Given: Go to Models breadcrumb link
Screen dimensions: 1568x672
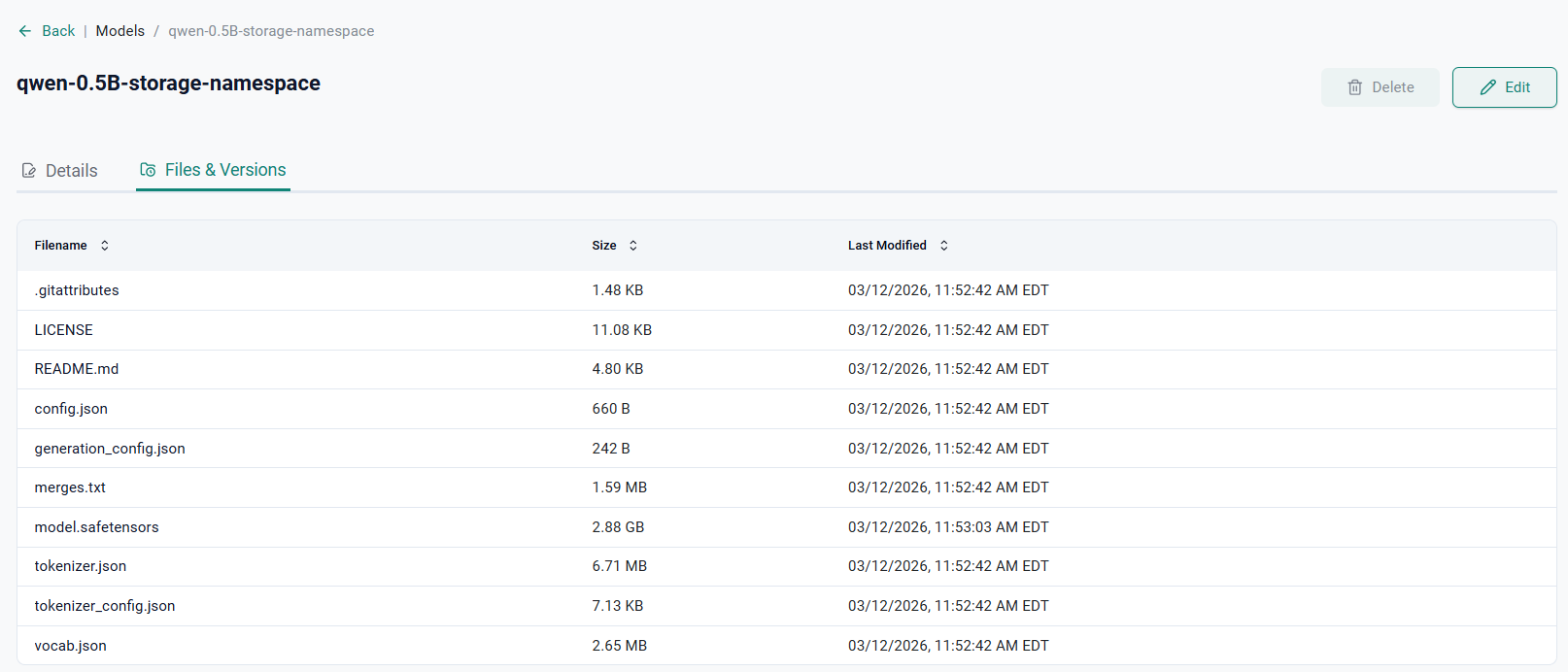Looking at the screenshot, I should pos(120,31).
